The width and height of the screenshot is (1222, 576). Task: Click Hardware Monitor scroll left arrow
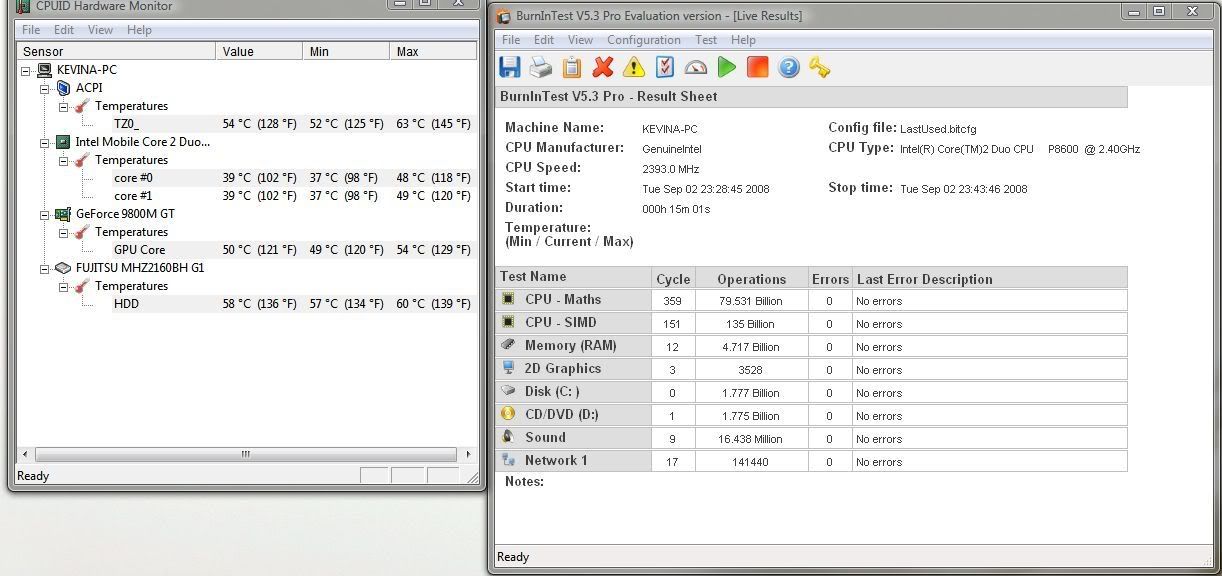tap(25, 454)
